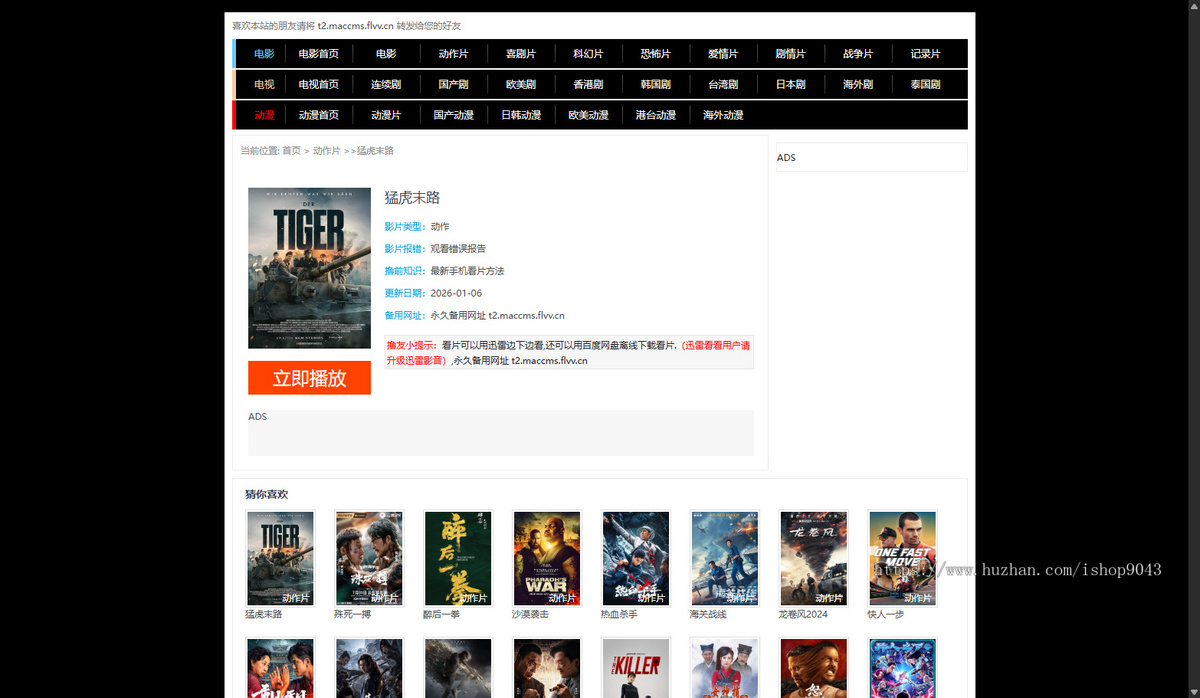Image resolution: width=1200 pixels, height=698 pixels.
Task: Select 港台动漫 category
Action: (x=655, y=115)
